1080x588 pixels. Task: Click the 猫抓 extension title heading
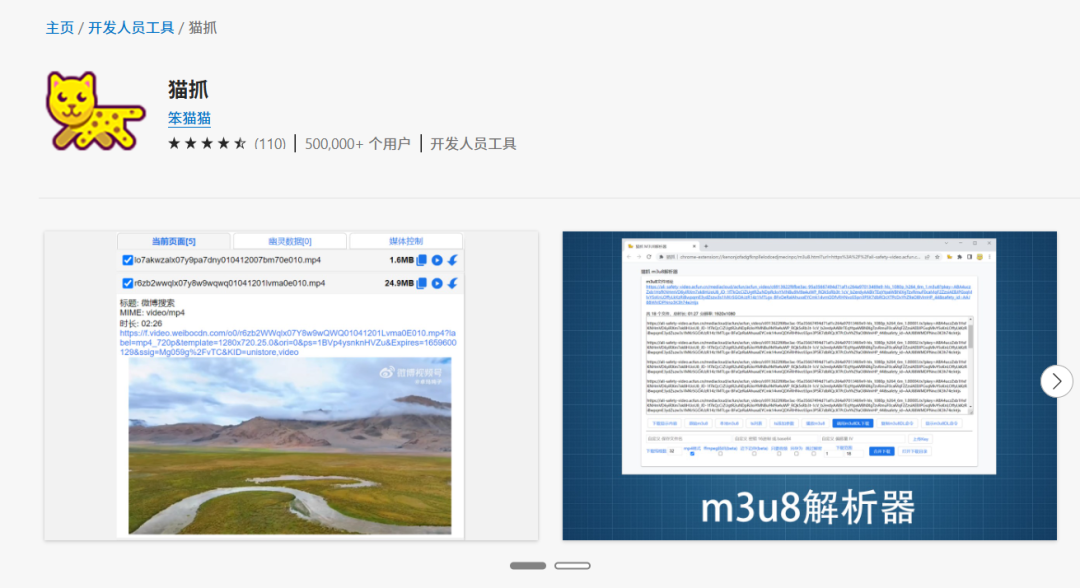click(188, 90)
